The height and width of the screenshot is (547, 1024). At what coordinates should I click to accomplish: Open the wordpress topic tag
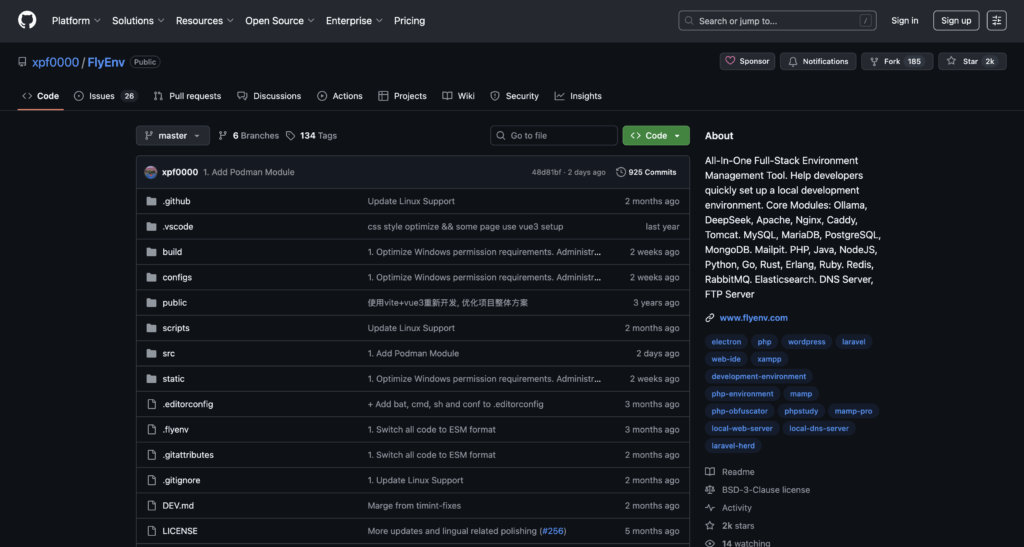coord(807,342)
